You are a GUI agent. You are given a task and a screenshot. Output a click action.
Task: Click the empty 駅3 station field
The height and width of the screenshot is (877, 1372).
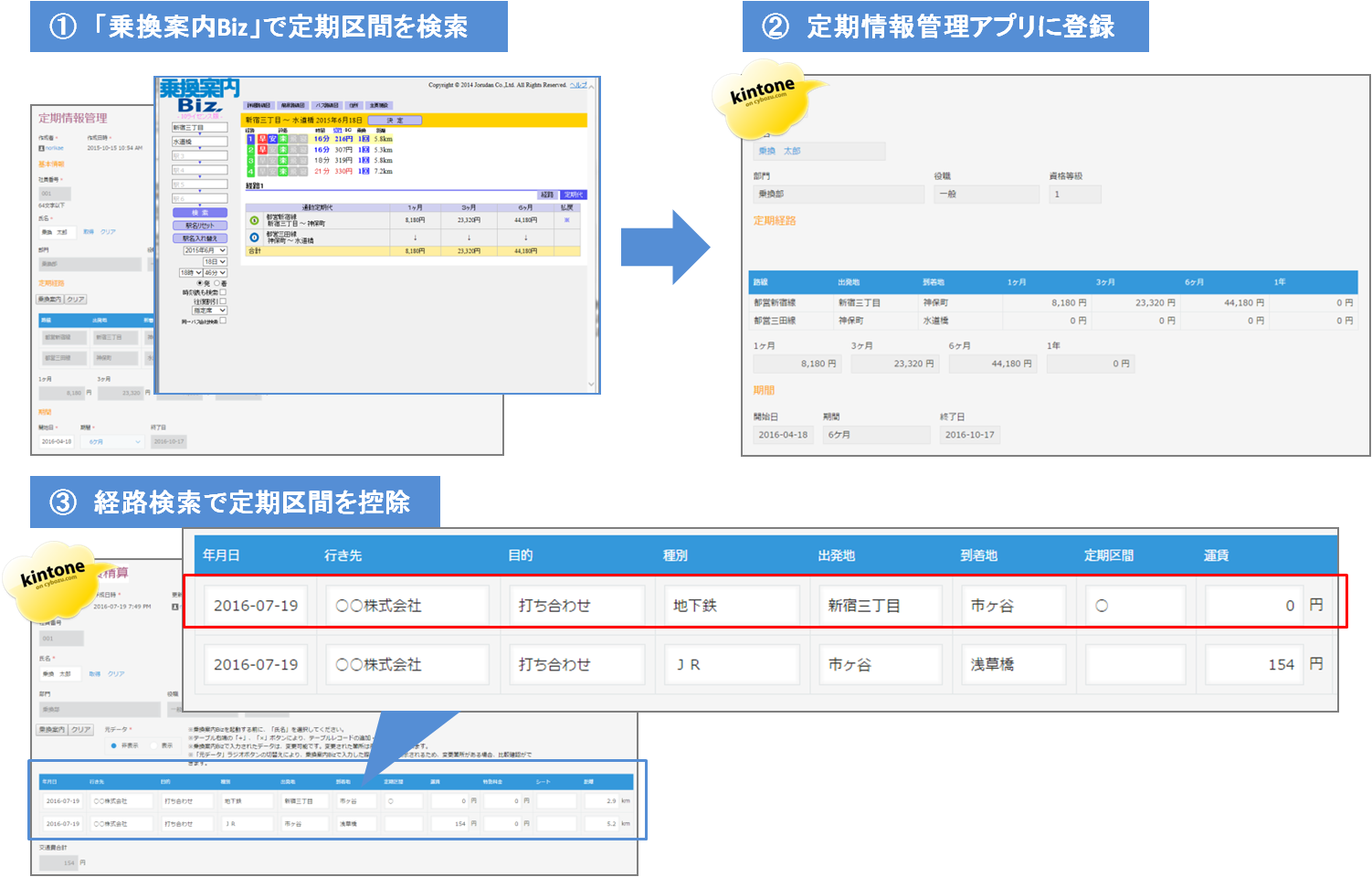coord(200,155)
